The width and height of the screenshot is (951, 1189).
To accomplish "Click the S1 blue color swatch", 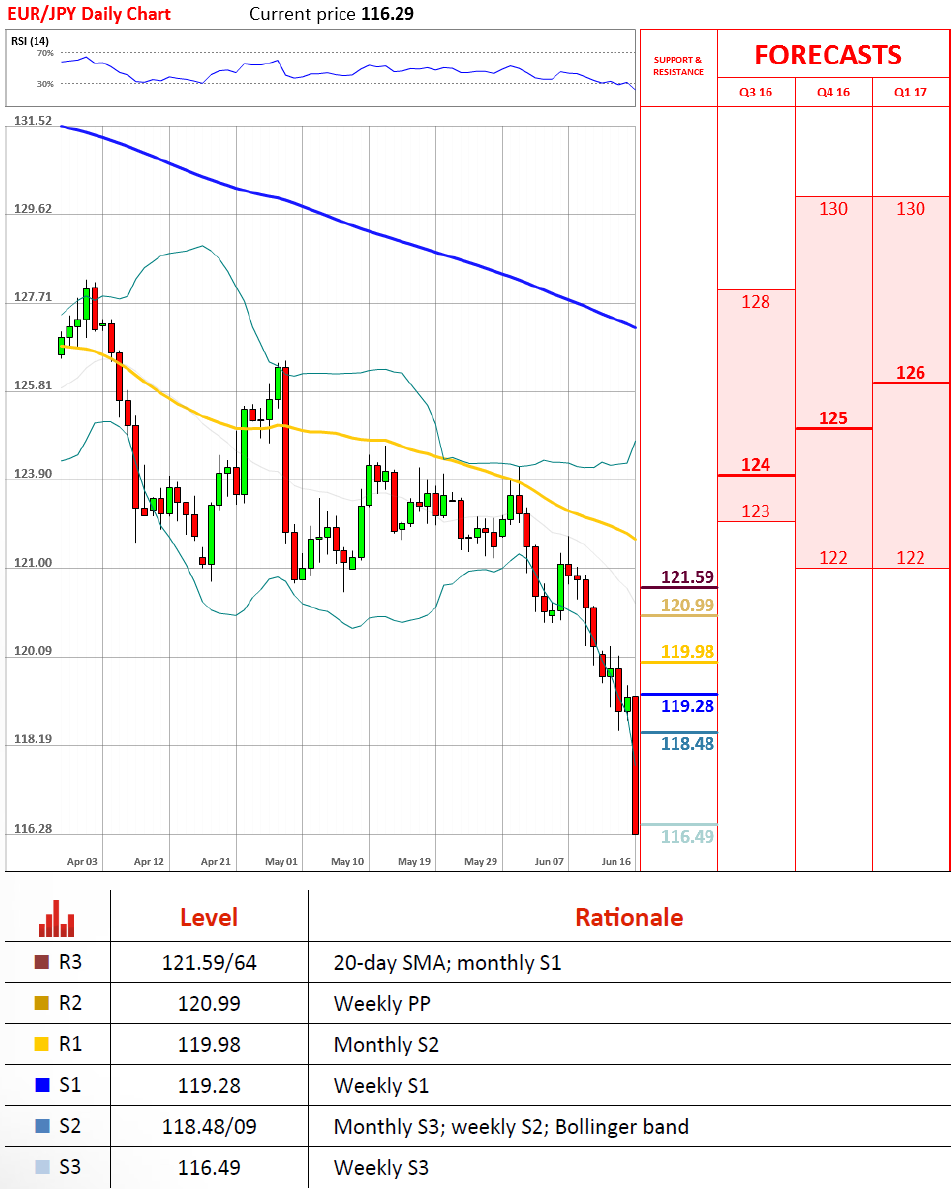I will 42,1085.
